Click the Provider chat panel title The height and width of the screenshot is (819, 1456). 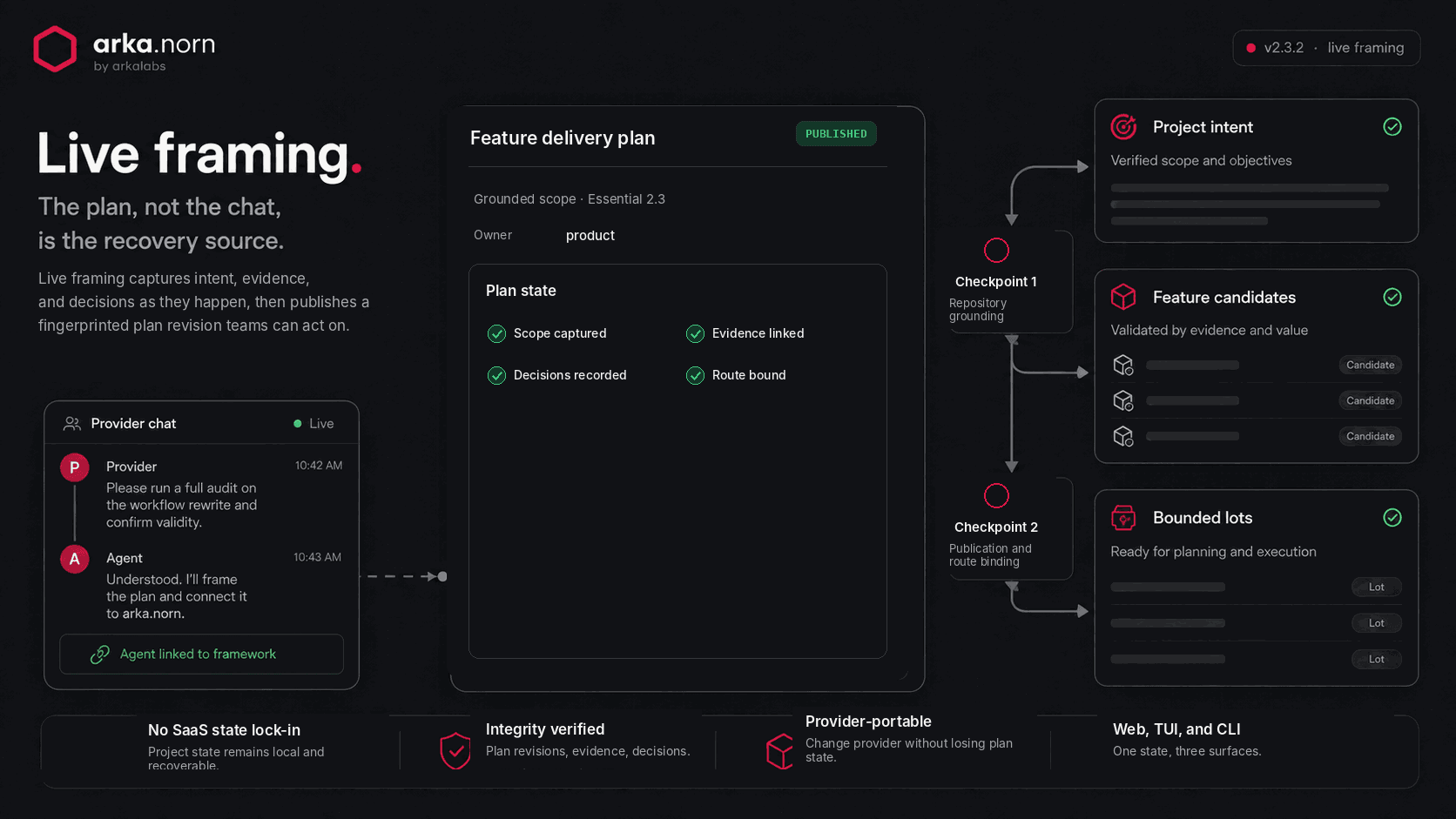[133, 424]
